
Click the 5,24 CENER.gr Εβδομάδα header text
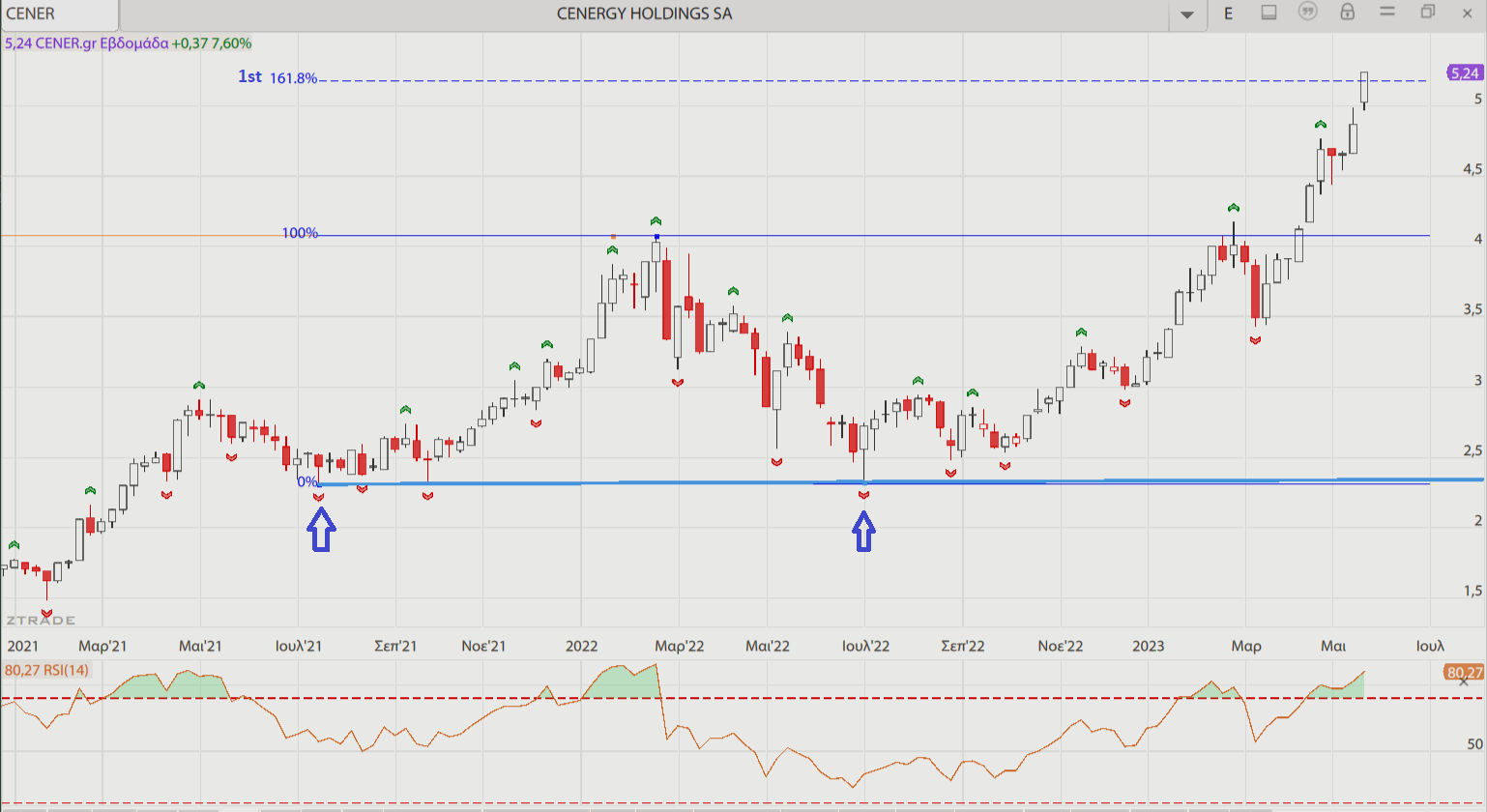(x=86, y=43)
